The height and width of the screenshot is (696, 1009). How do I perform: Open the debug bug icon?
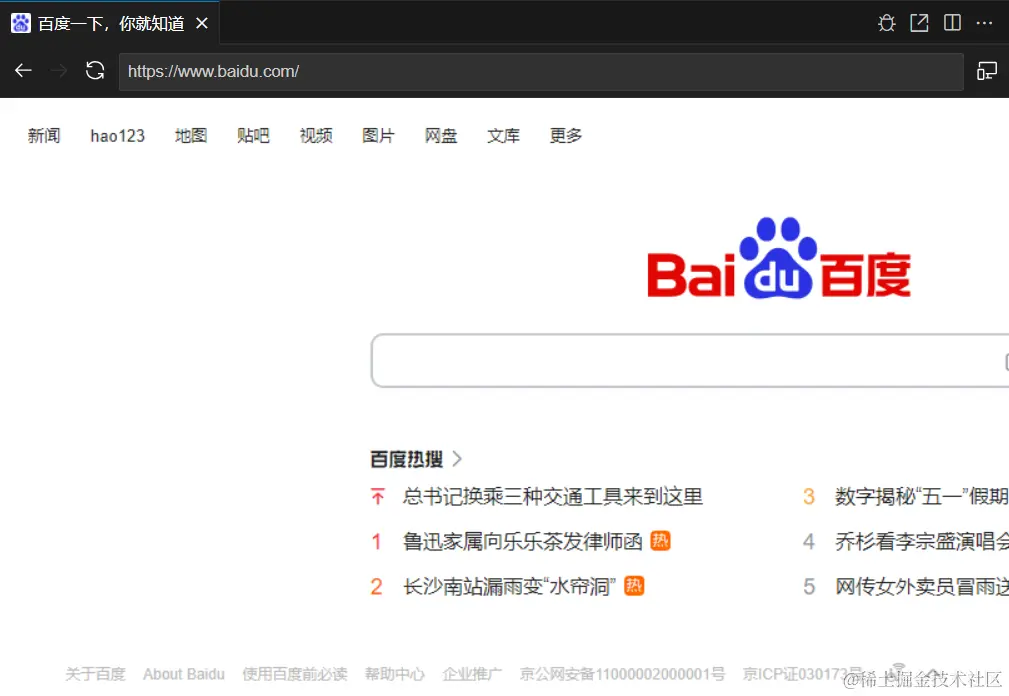click(887, 24)
